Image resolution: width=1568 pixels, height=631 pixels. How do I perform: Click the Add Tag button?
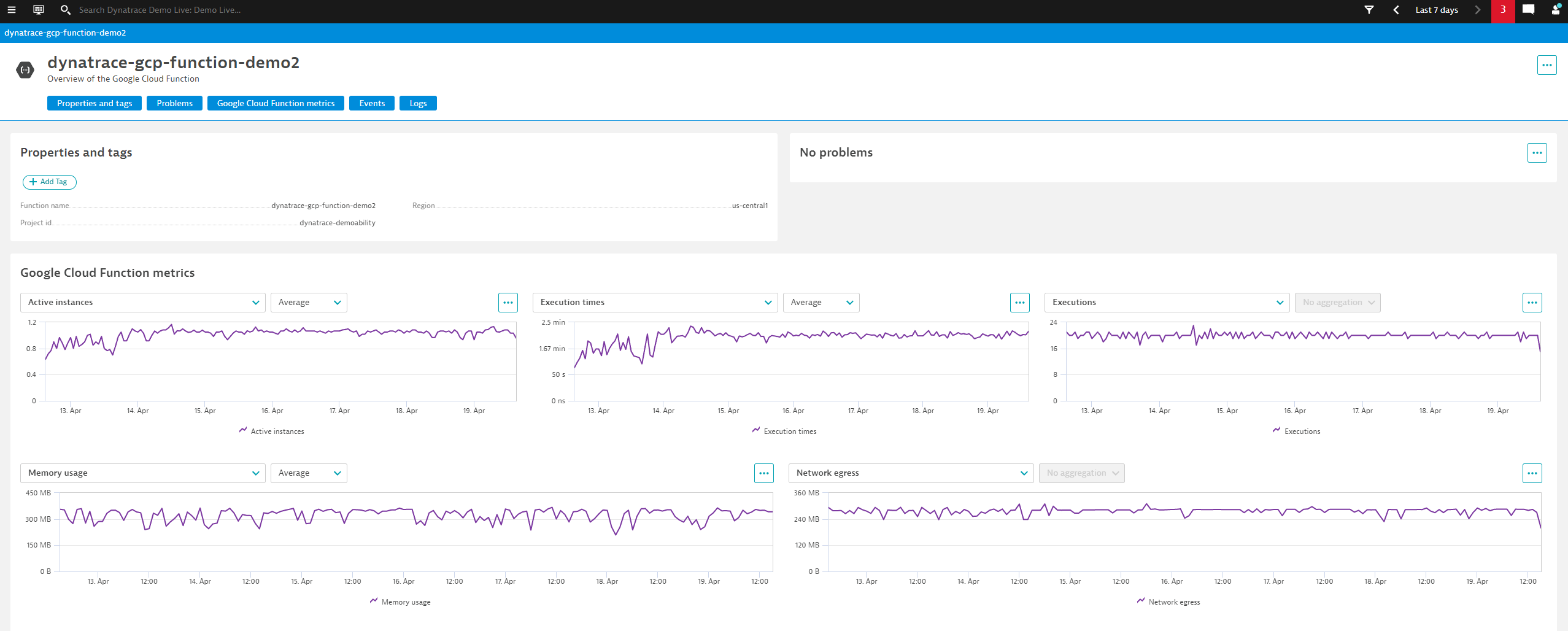49,182
